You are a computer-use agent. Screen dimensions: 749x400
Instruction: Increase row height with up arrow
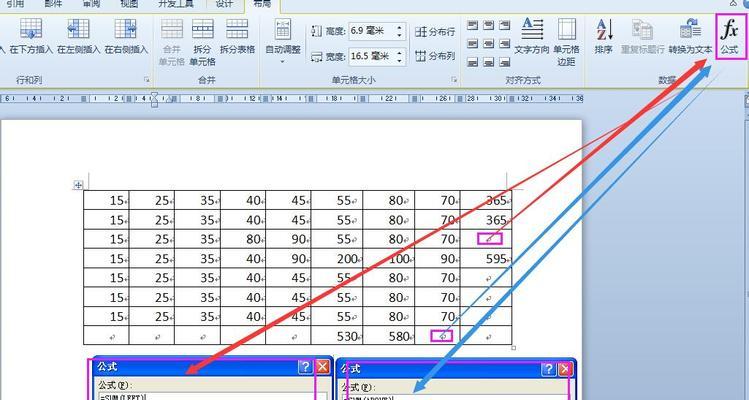(x=399, y=28)
